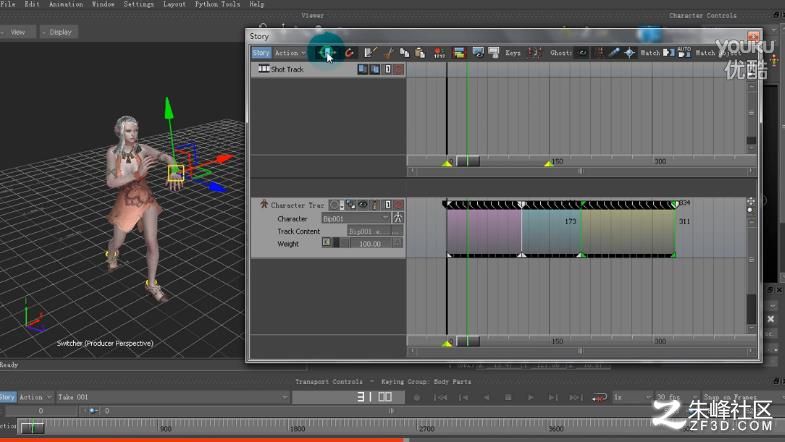
Task: Open the Help menu
Action: point(256,4)
